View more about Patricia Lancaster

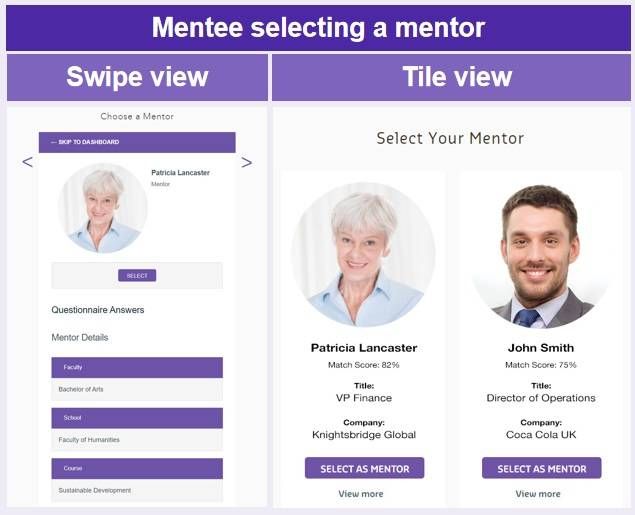pos(361,494)
